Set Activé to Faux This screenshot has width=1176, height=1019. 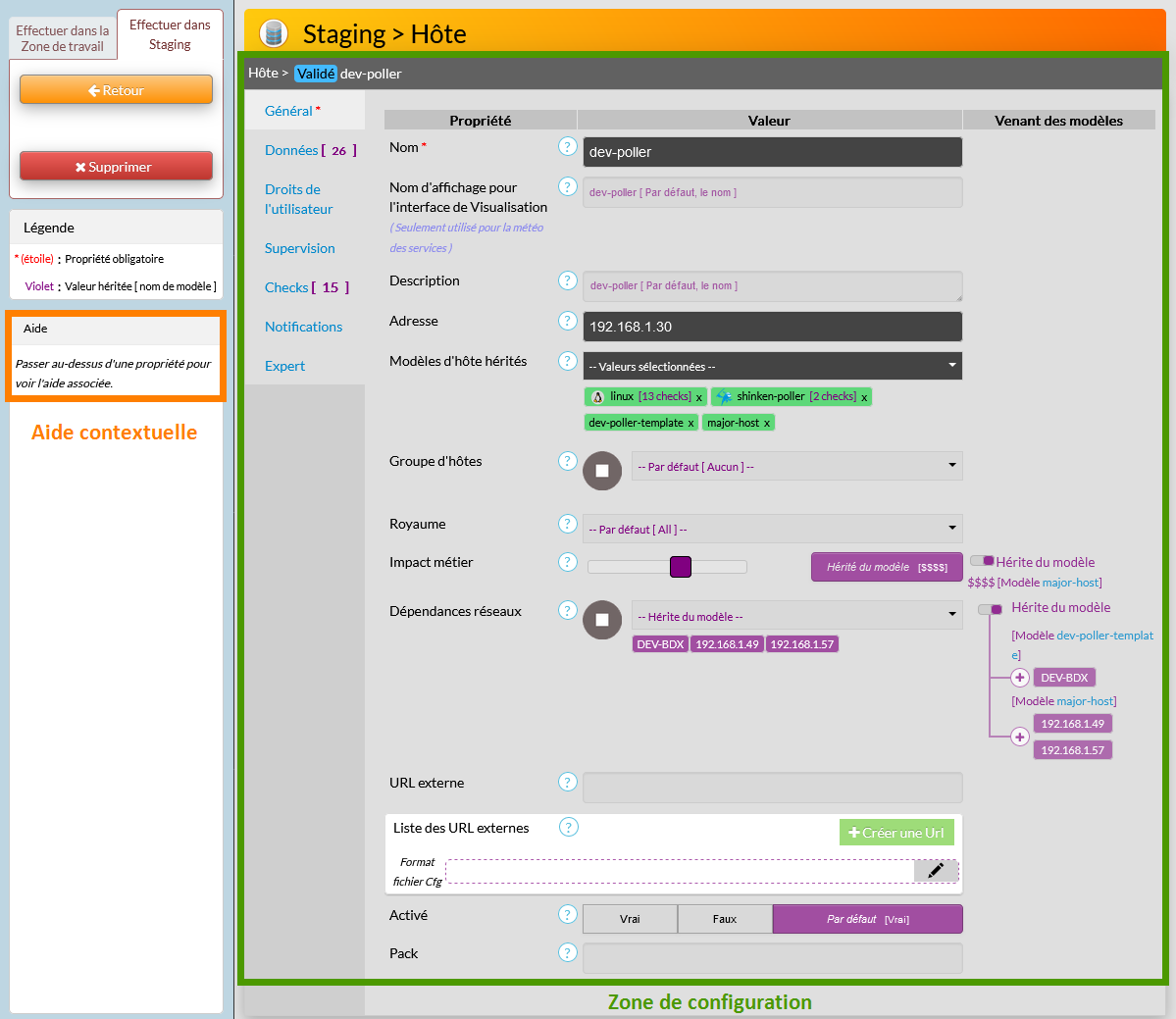[725, 919]
